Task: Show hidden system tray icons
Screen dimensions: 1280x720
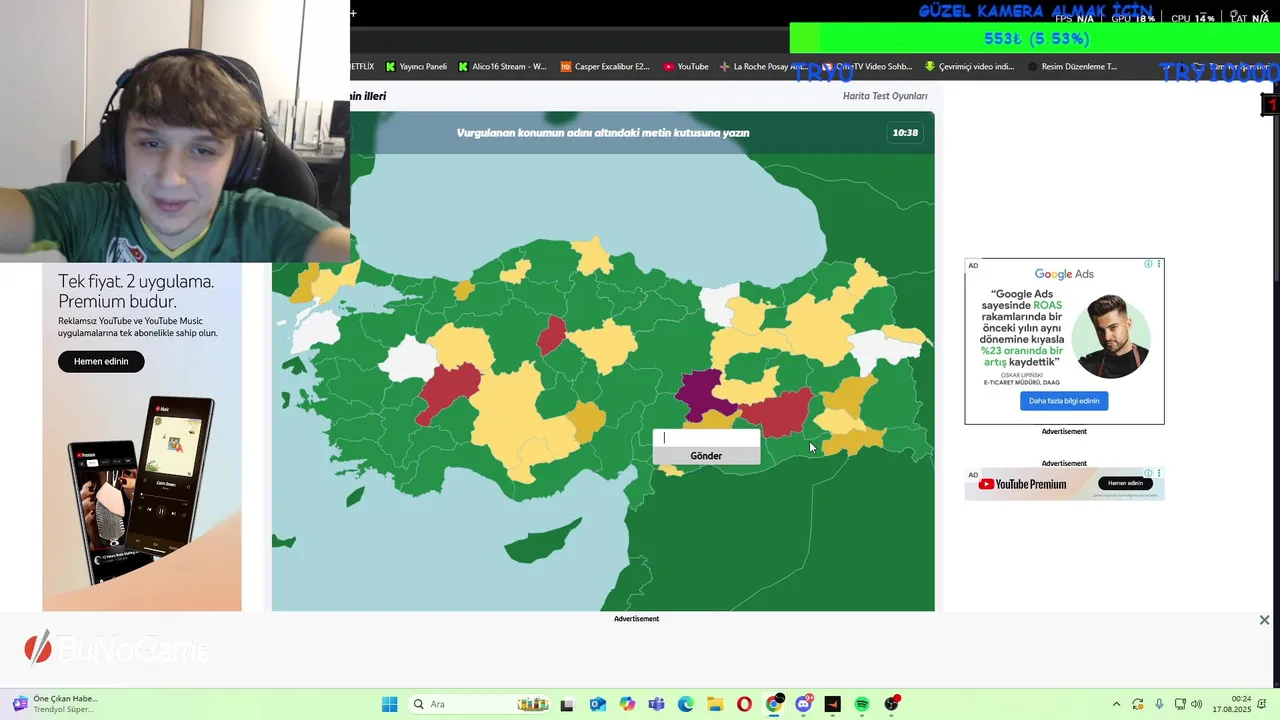Action: tap(1116, 704)
